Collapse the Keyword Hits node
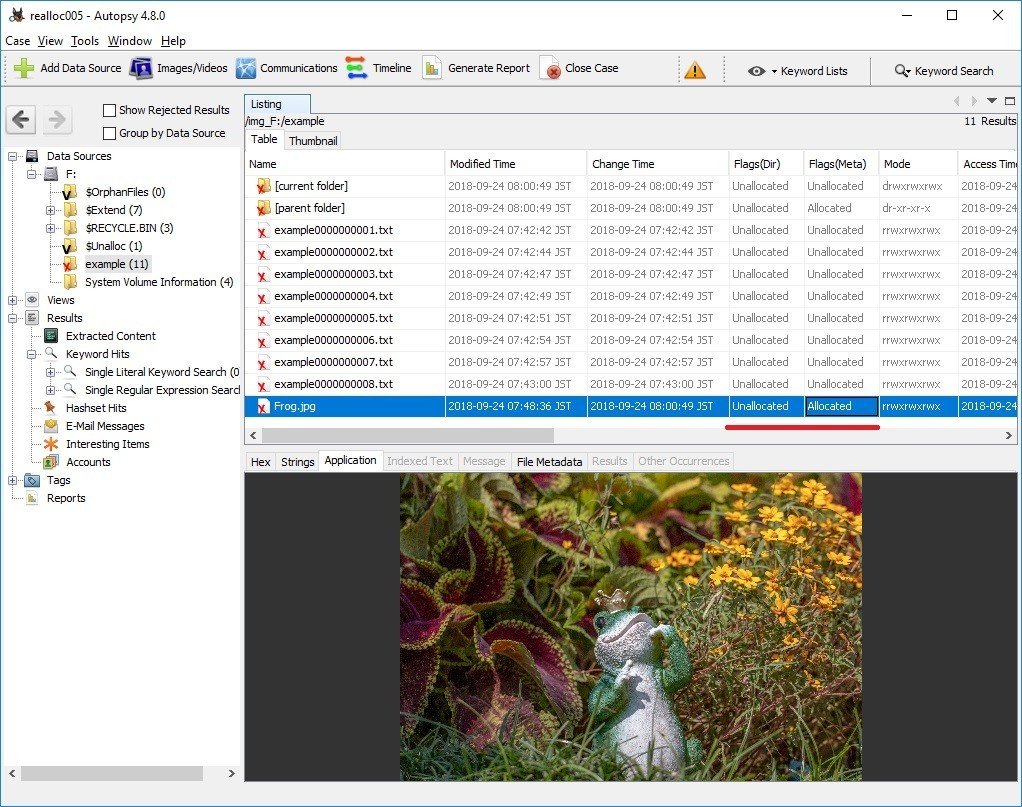 coord(31,354)
